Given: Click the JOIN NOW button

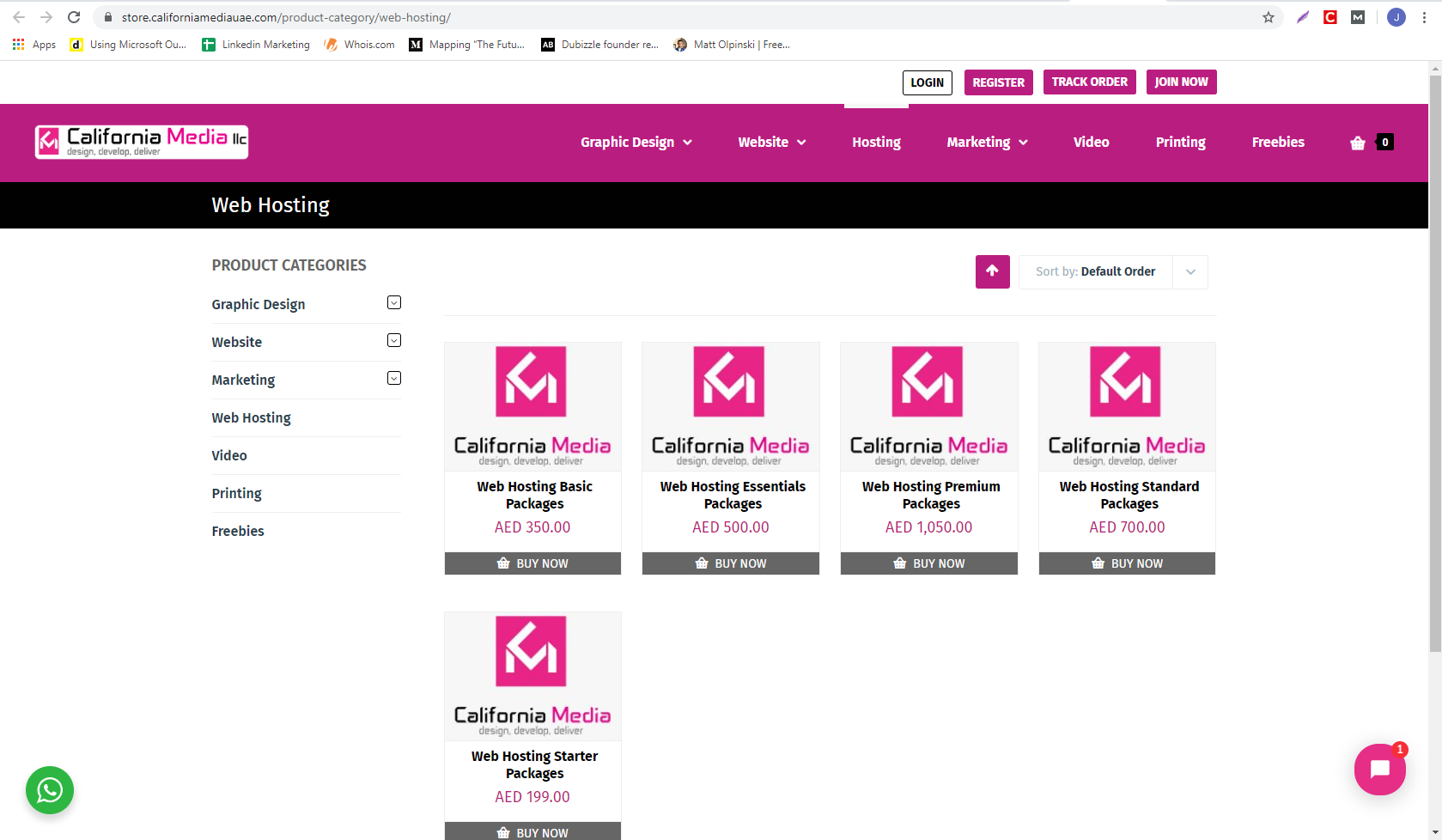Looking at the screenshot, I should coord(1182,82).
